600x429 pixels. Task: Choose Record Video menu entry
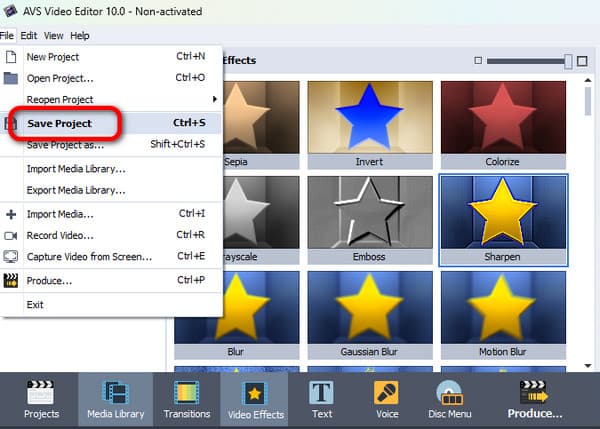tap(111, 235)
